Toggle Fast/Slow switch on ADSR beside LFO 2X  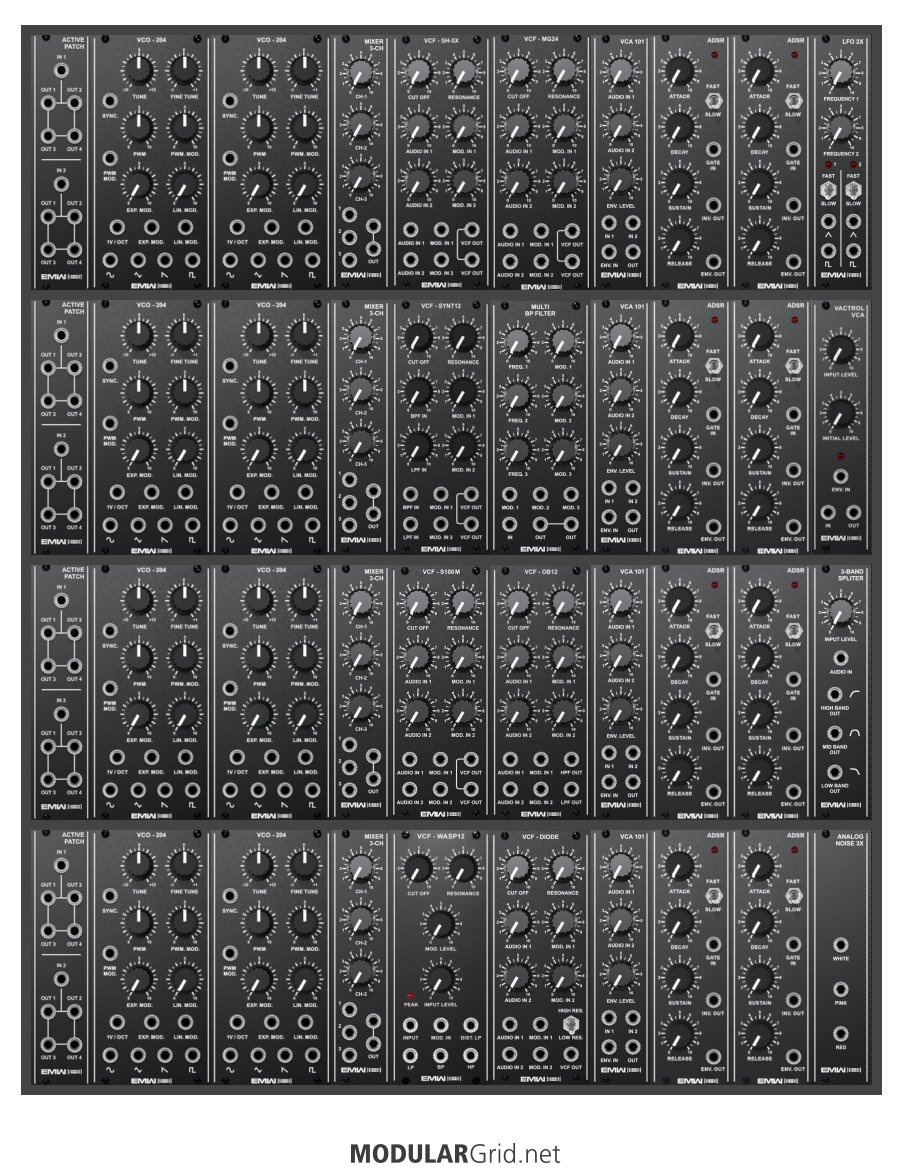coord(793,101)
